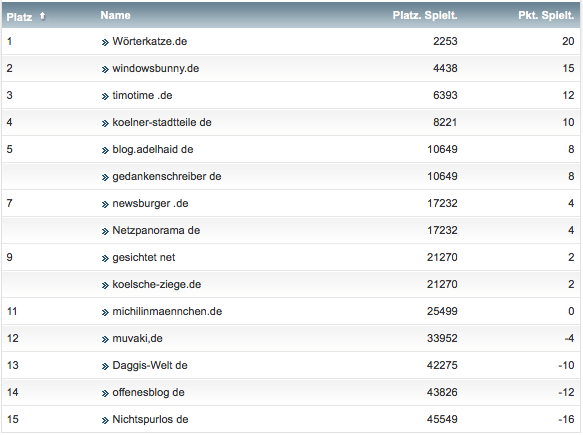Viewport: 583px width, 435px height.
Task: Select the value 25499 in michilinmaennchen.de row
Action: click(442, 311)
